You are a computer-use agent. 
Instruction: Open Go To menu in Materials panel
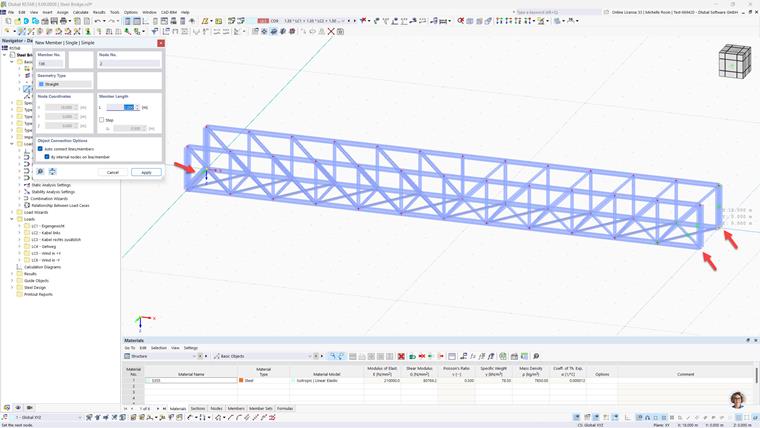tap(130, 348)
